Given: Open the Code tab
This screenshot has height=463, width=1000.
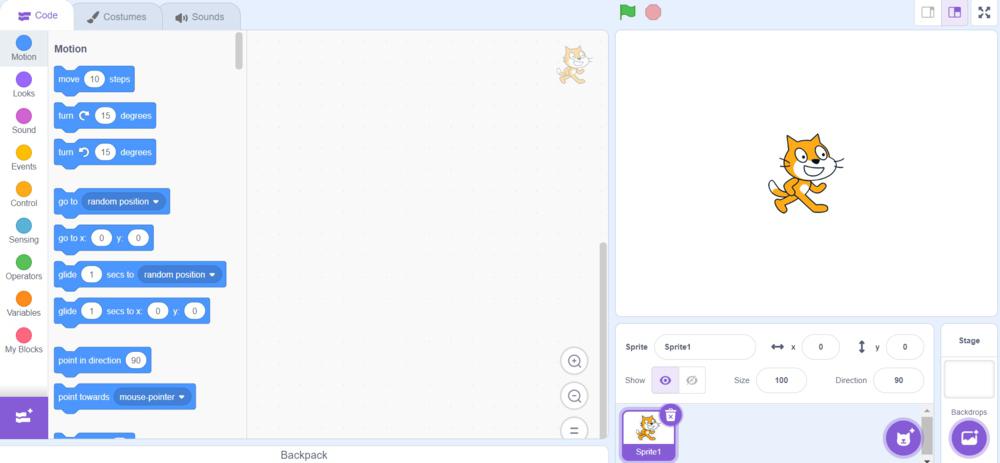Looking at the screenshot, I should pos(38,16).
